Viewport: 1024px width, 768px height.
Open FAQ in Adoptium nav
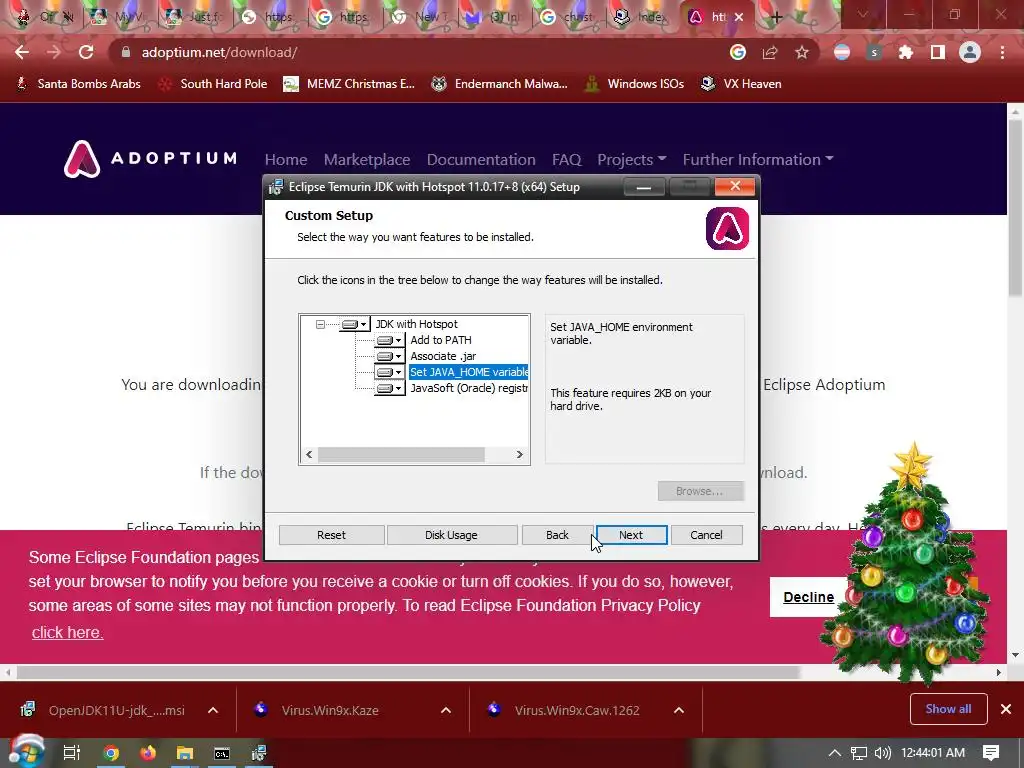pos(566,159)
